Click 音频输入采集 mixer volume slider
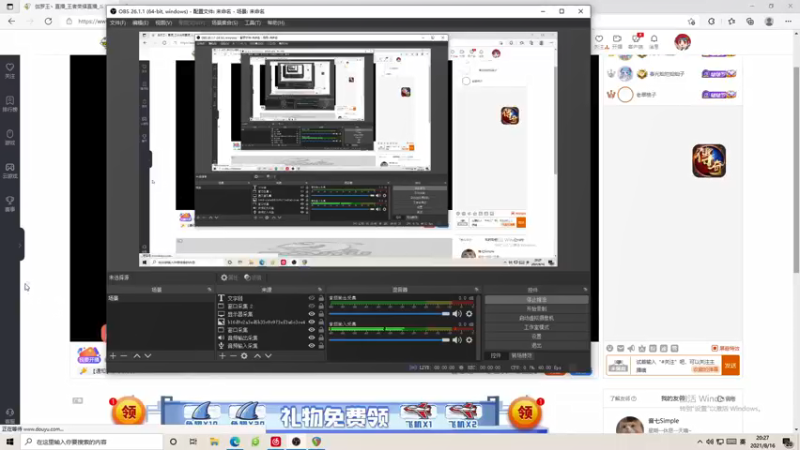 390,340
